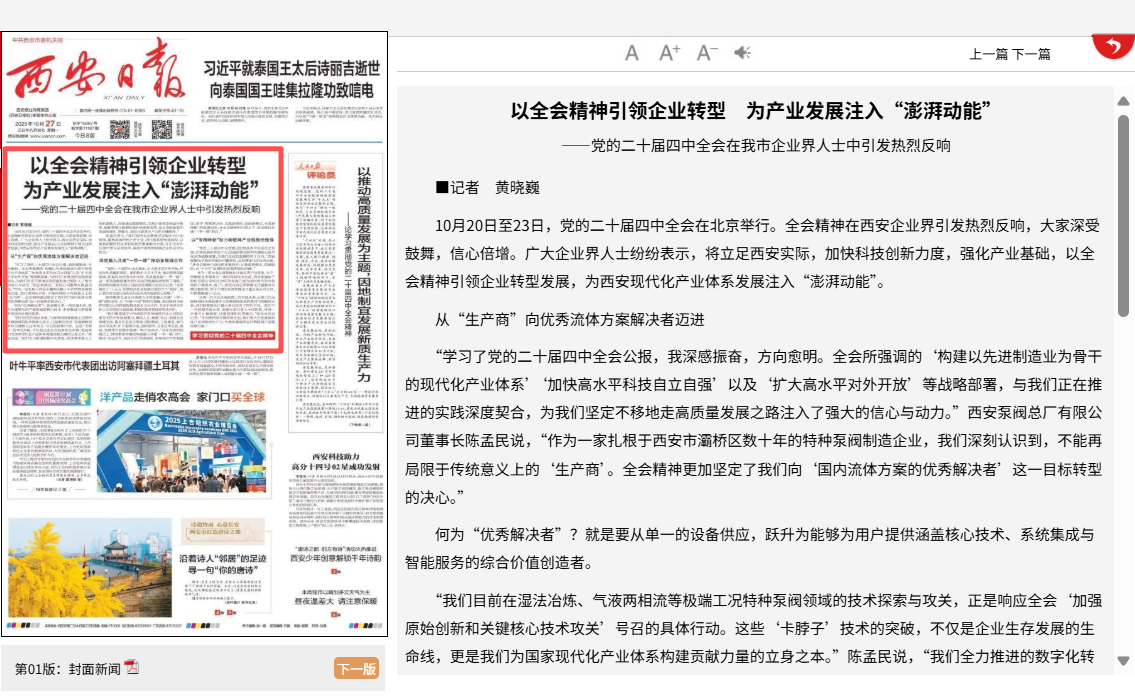Click the 下一版 next page button
This screenshot has height=699, width=1135.
click(x=356, y=669)
